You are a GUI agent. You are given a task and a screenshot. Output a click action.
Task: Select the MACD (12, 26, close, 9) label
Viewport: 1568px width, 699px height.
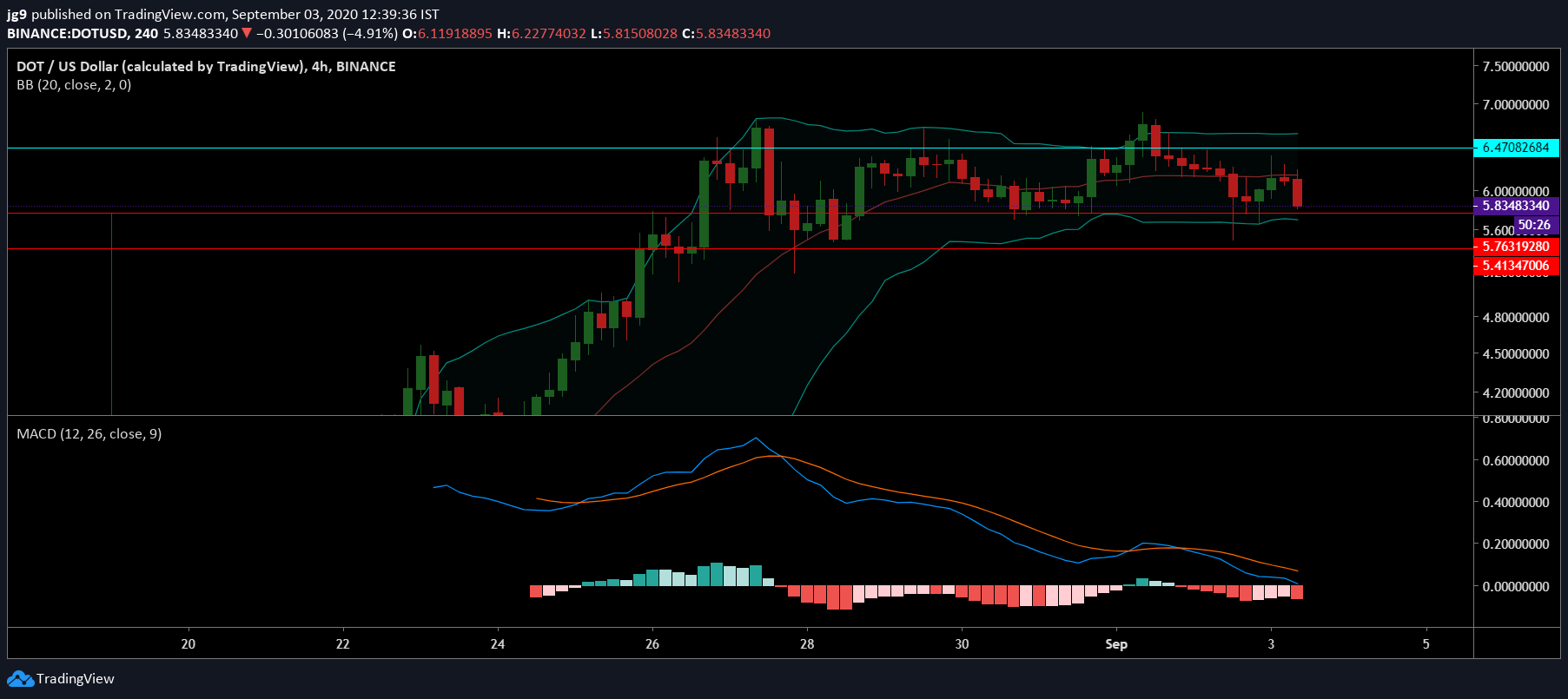pyautogui.click(x=89, y=433)
